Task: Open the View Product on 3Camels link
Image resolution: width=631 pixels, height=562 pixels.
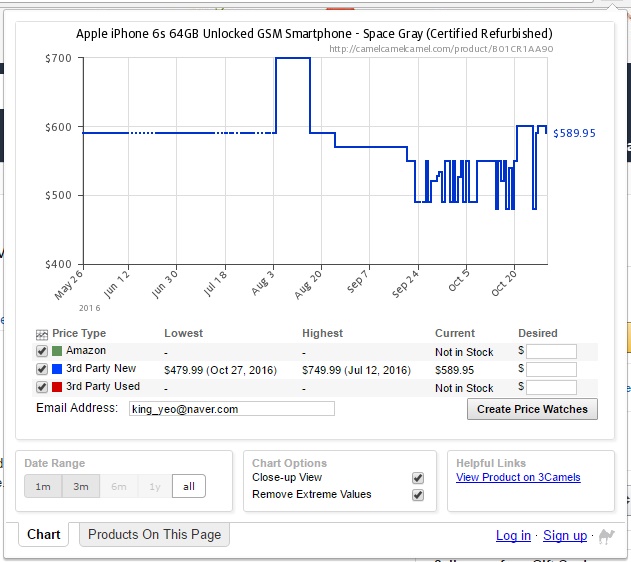Action: click(x=518, y=478)
